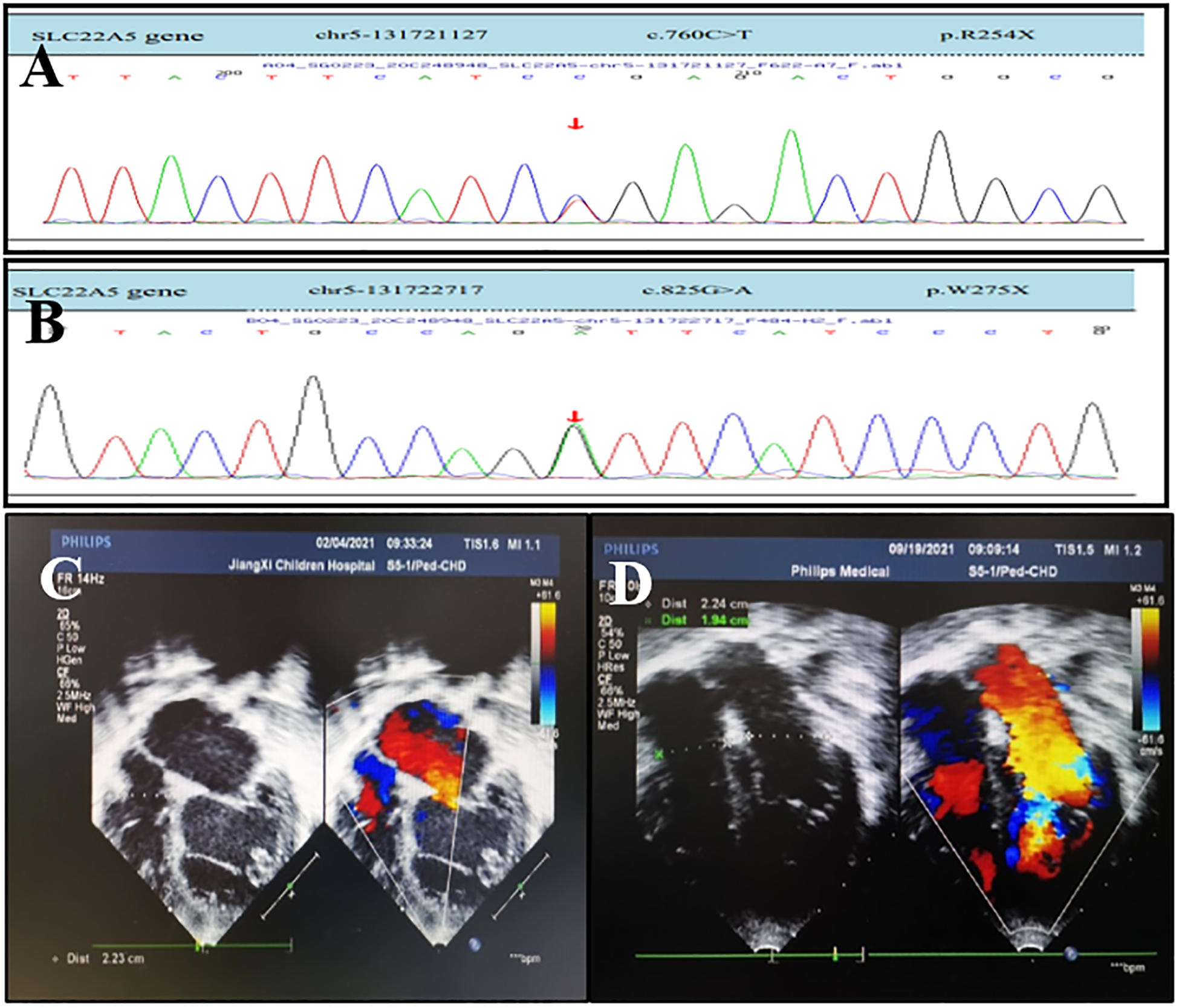Click the c.760C>T variant label
Screen dimensions: 1179x1008
(x=699, y=35)
